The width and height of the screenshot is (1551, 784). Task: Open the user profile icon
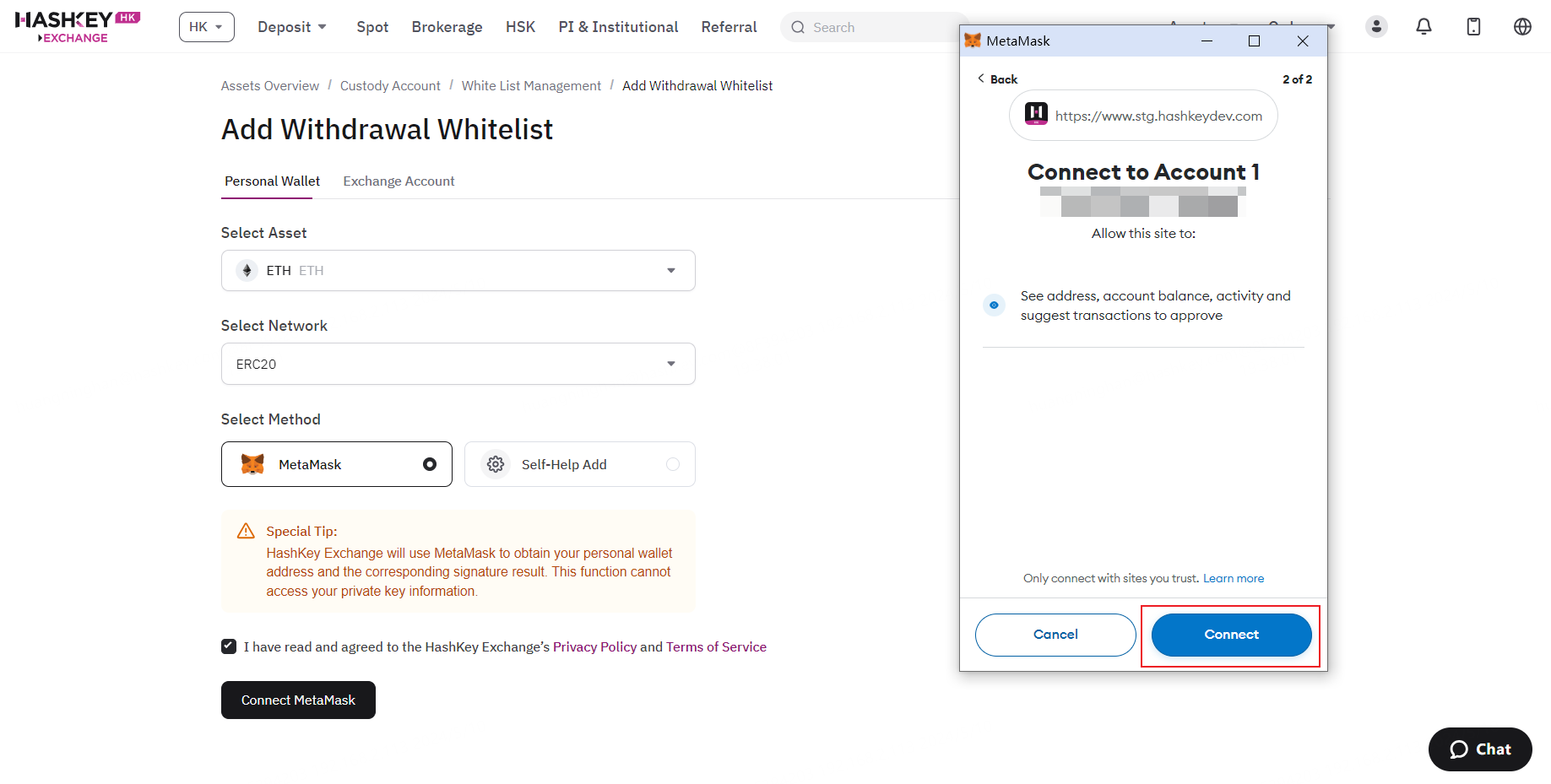(x=1376, y=26)
